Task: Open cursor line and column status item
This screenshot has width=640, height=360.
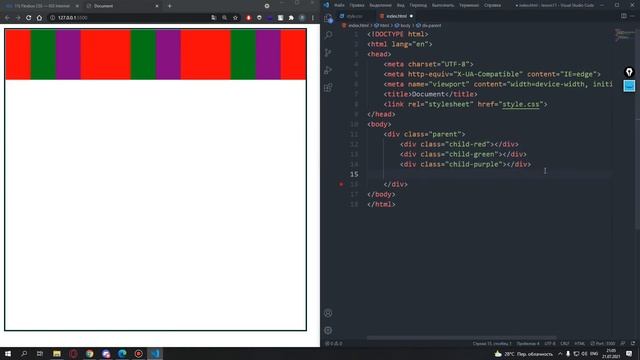Action: pos(492,344)
